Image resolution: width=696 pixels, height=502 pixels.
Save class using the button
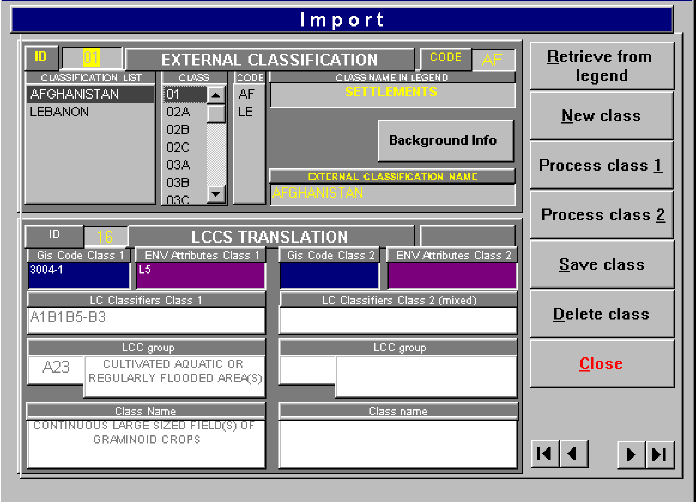click(x=601, y=265)
